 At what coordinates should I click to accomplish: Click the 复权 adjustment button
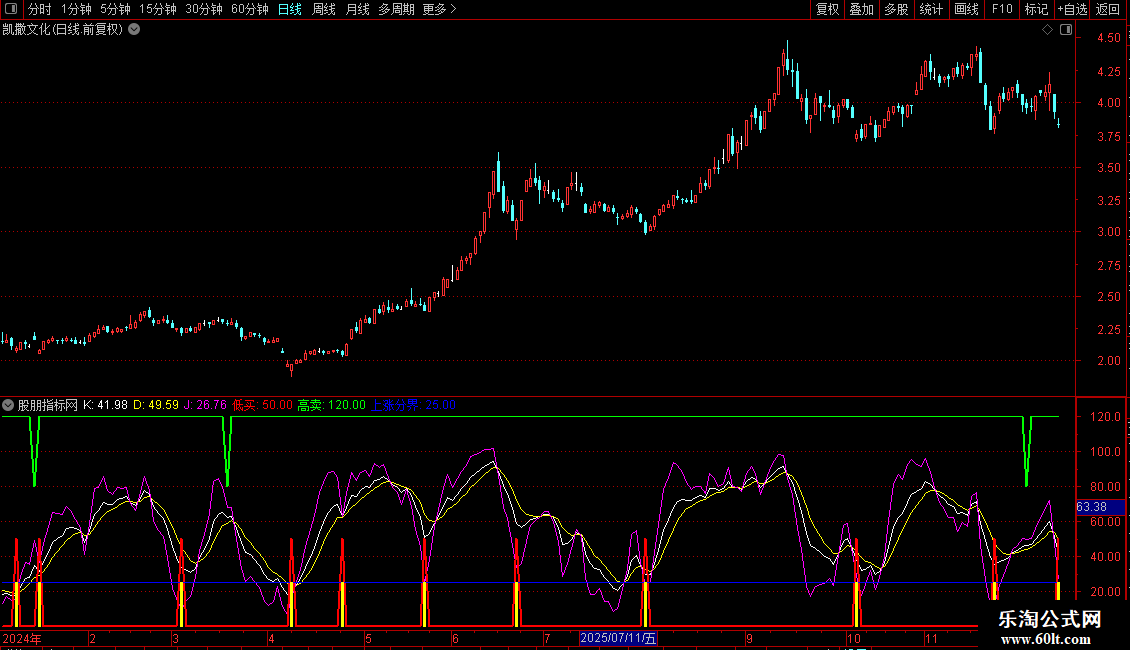(827, 9)
